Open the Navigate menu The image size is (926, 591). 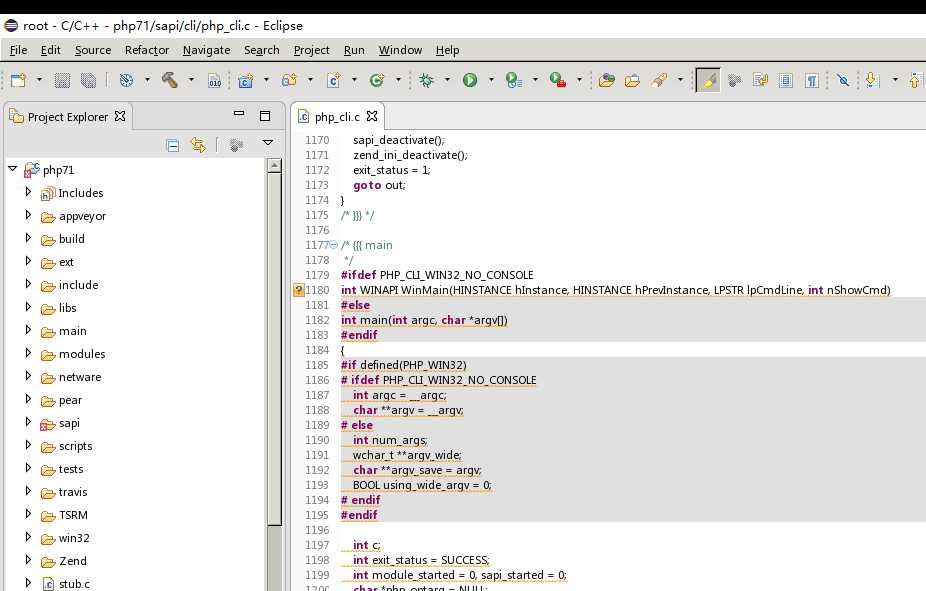click(x=206, y=50)
